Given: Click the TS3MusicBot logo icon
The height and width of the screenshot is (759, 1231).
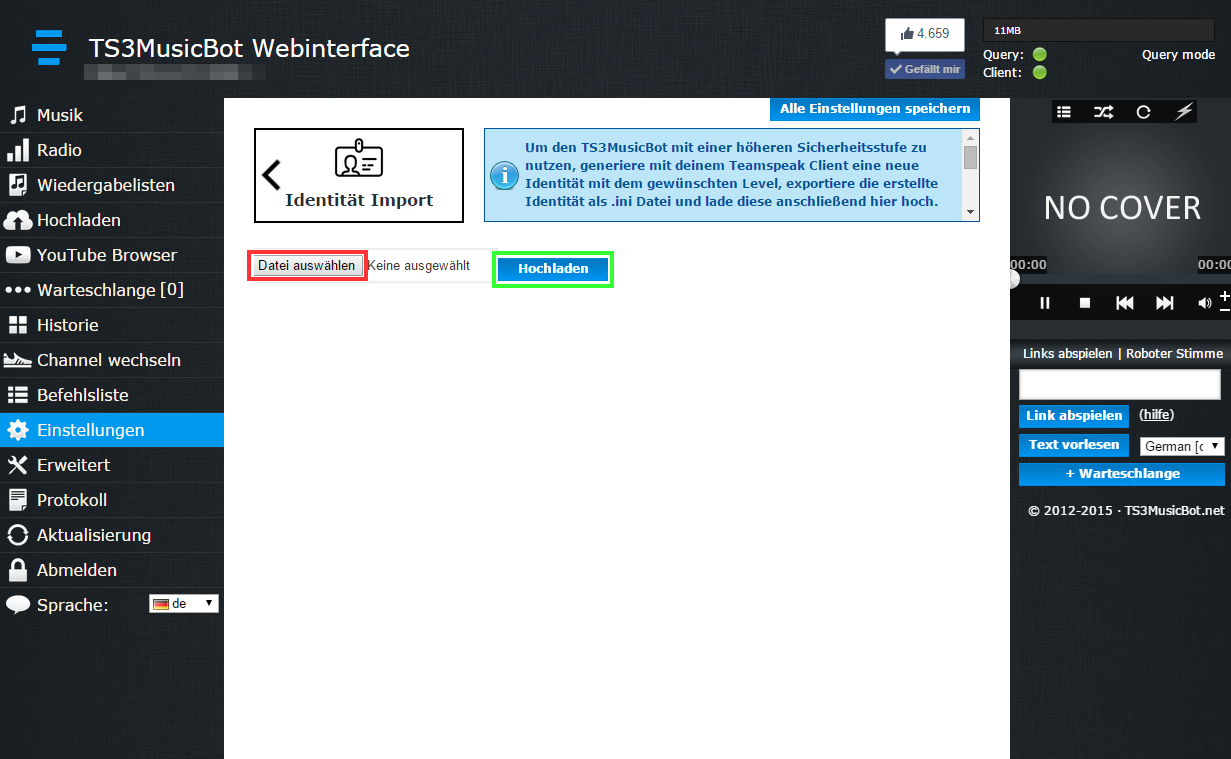Looking at the screenshot, I should [x=49, y=47].
